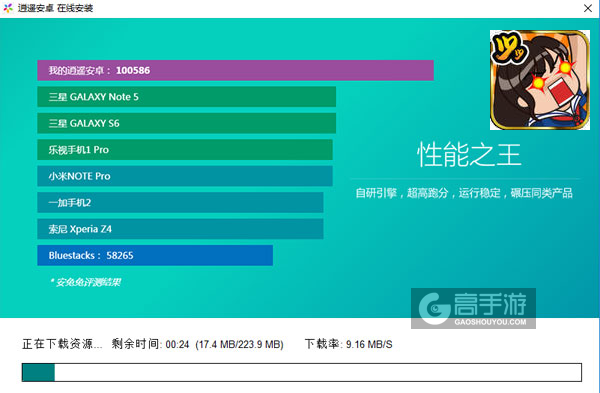The image size is (600, 393).
Task: Close the online installer window
Action: (588, 8)
